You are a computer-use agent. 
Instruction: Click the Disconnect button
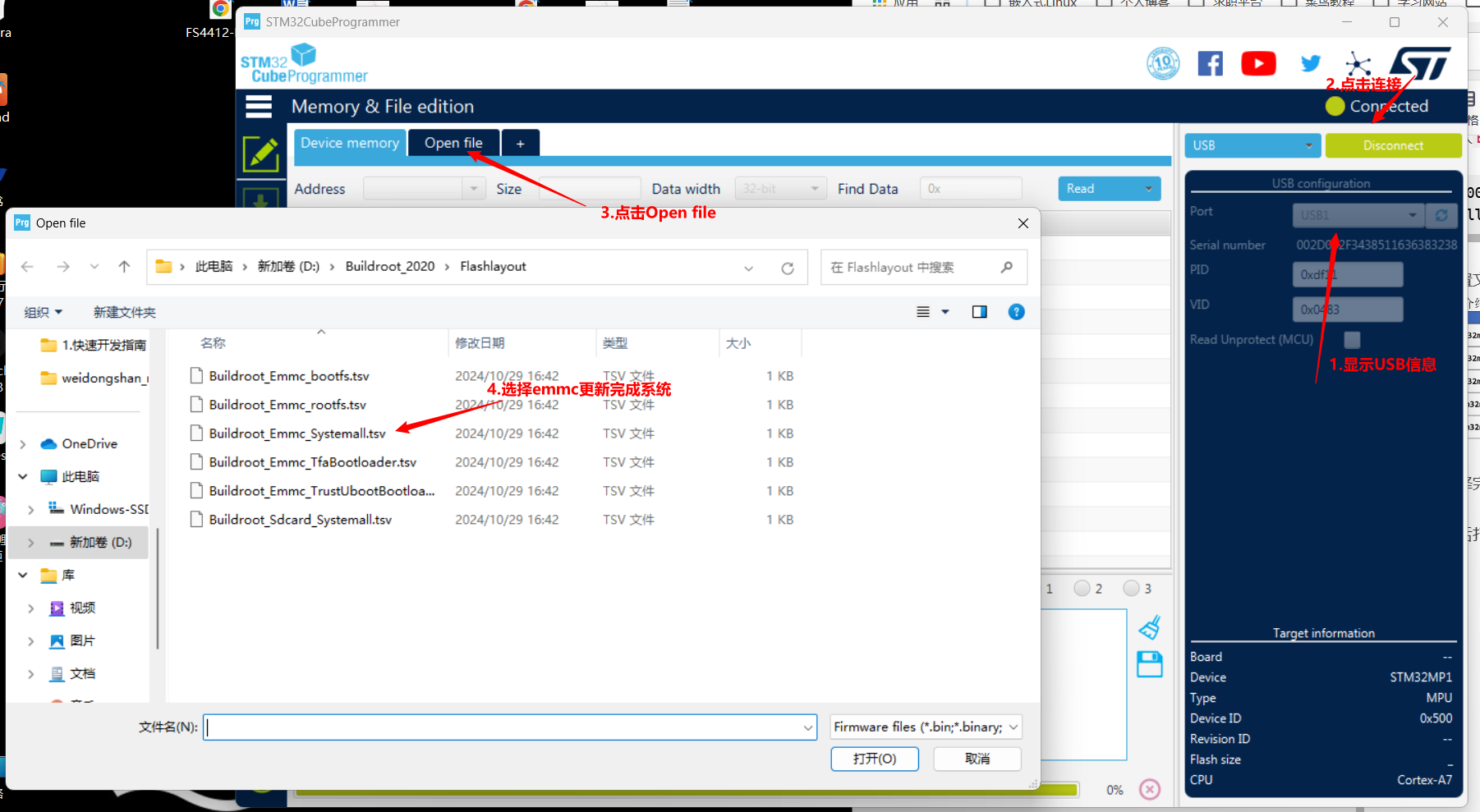click(x=1393, y=145)
